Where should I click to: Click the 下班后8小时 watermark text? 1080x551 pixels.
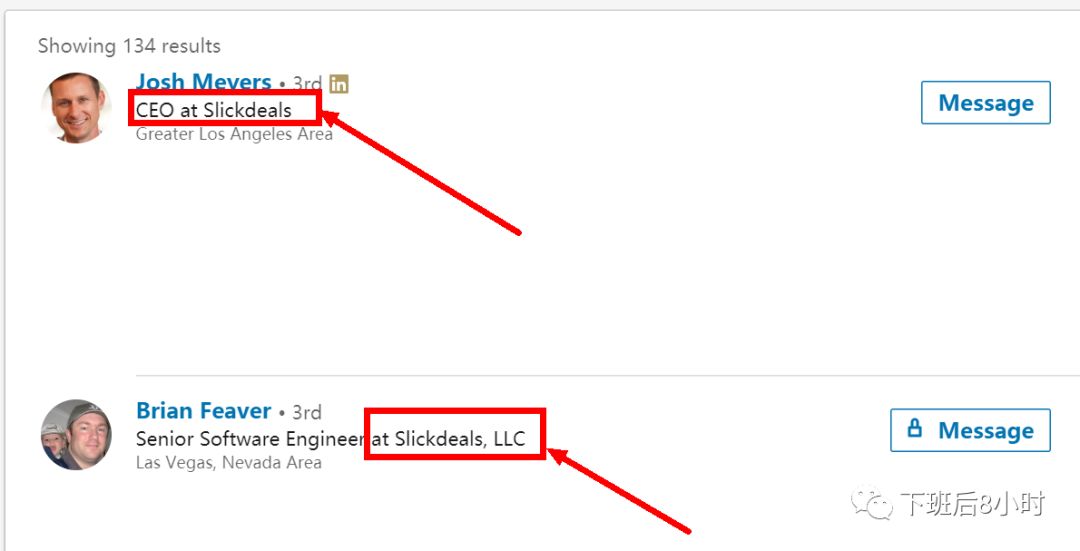972,503
